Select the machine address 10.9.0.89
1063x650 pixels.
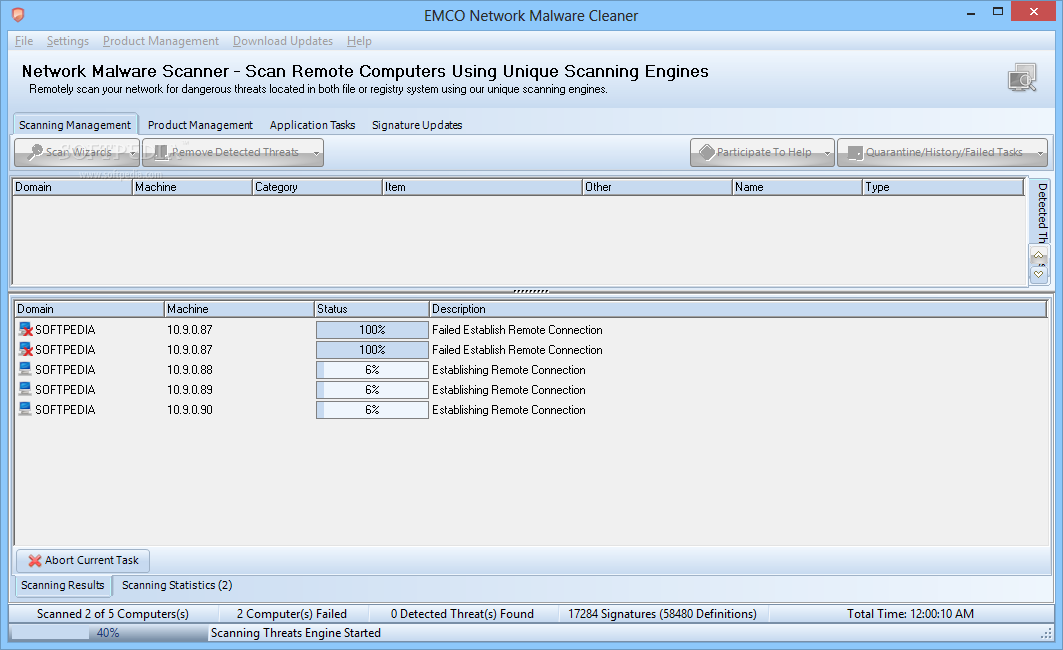tap(190, 390)
